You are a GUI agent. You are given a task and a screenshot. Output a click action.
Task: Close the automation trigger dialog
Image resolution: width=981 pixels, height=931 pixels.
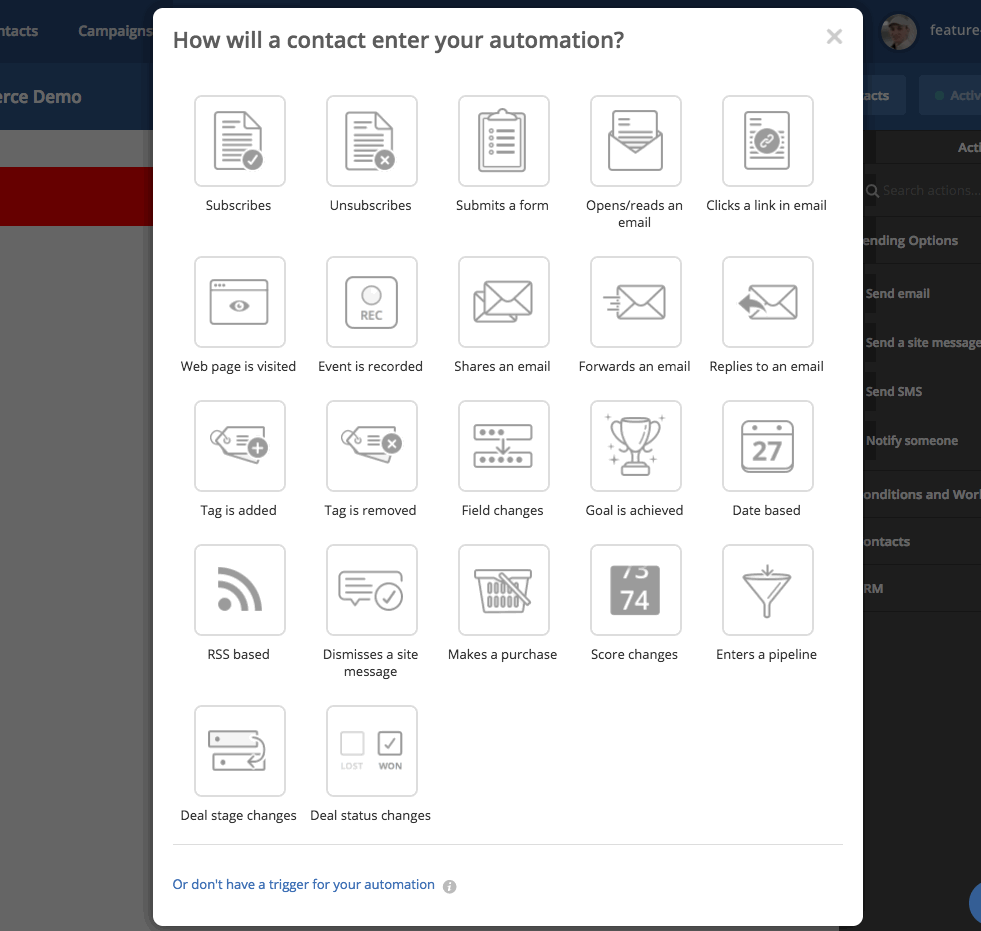834,37
